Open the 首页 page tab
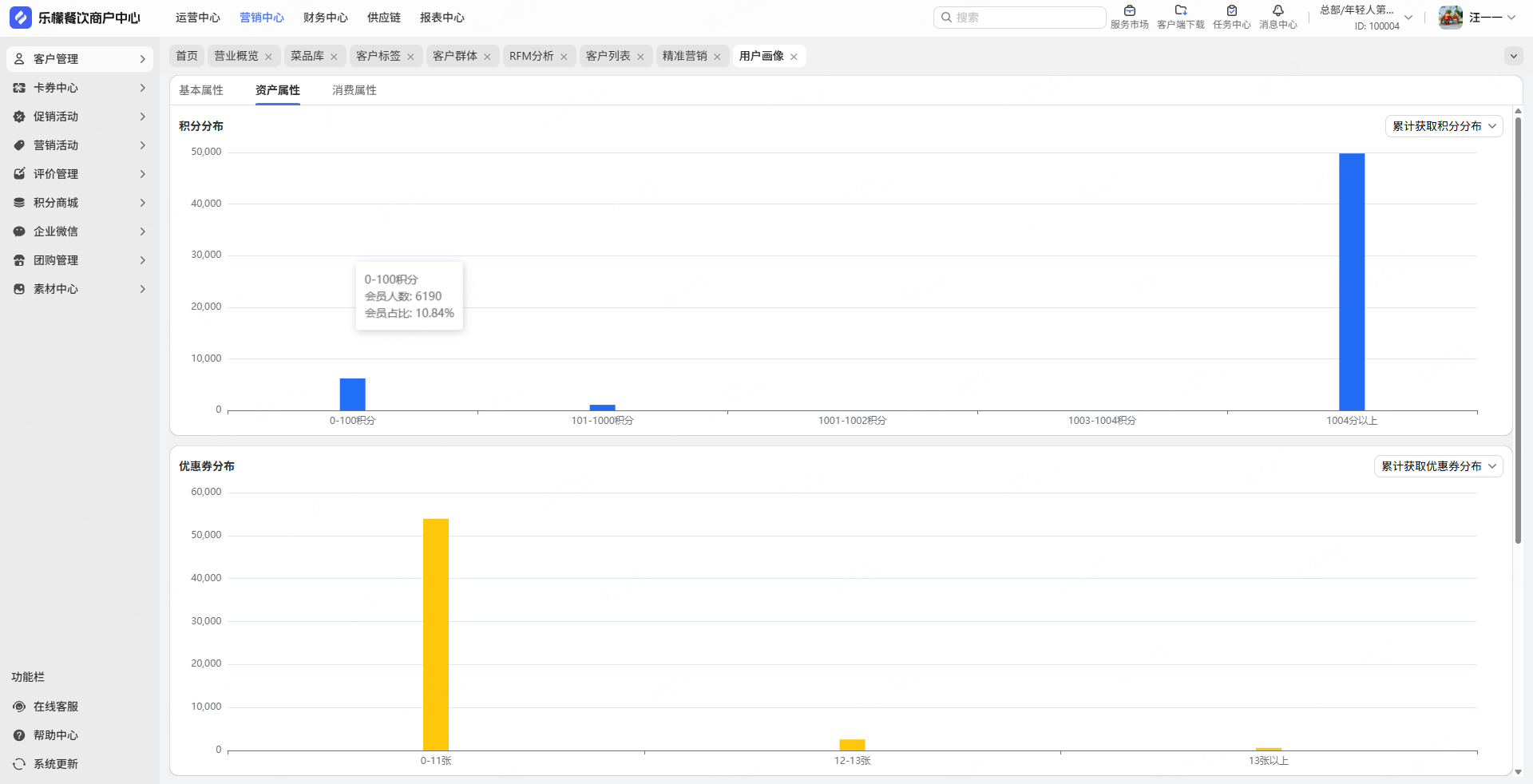This screenshot has width=1533, height=784. pyautogui.click(x=187, y=56)
